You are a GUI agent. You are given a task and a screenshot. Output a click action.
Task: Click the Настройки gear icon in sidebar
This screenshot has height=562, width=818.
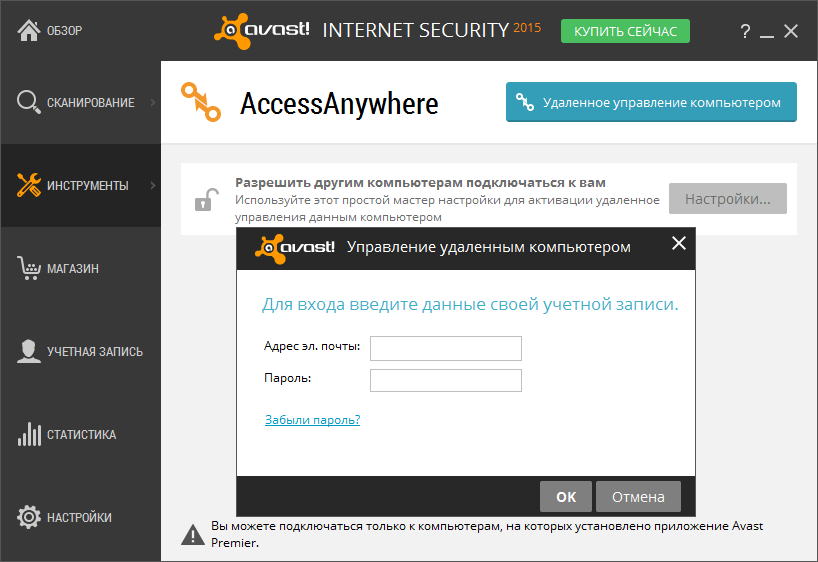tap(28, 517)
